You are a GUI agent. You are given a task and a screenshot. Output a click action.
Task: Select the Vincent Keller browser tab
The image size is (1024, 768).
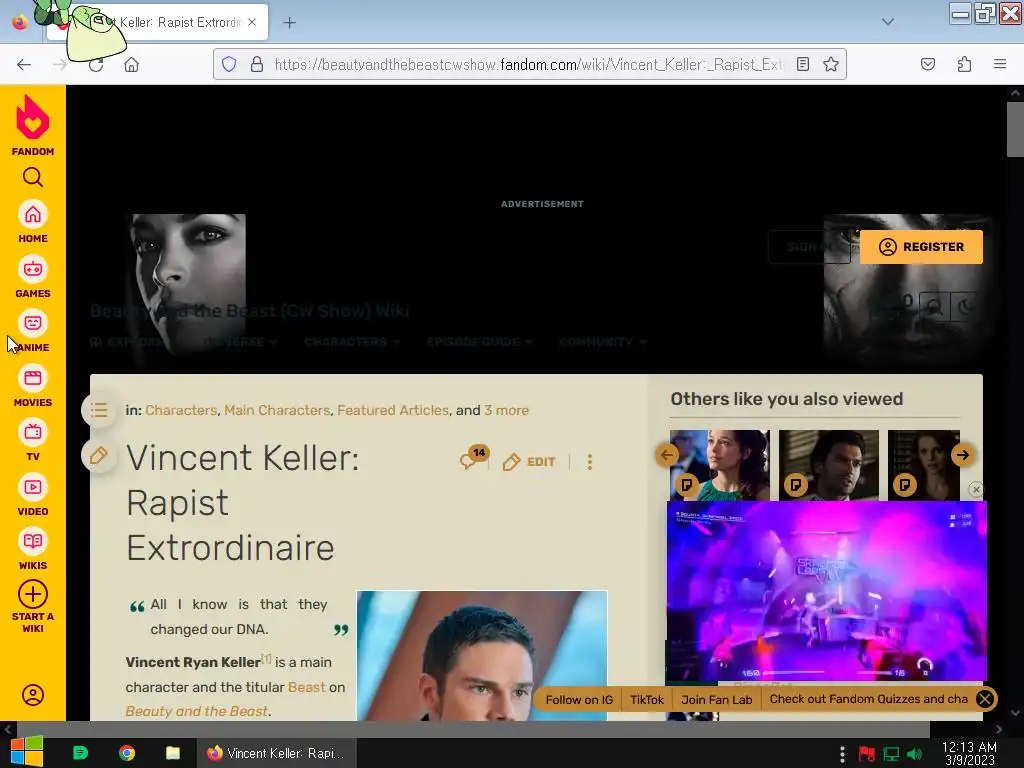point(157,22)
